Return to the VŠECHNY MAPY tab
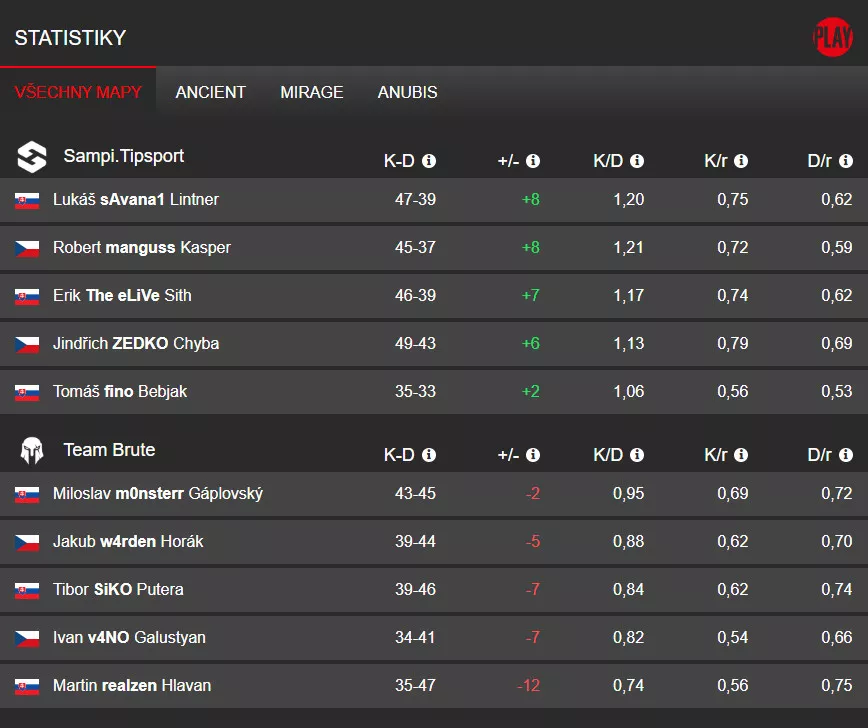This screenshot has width=868, height=728. (x=79, y=92)
